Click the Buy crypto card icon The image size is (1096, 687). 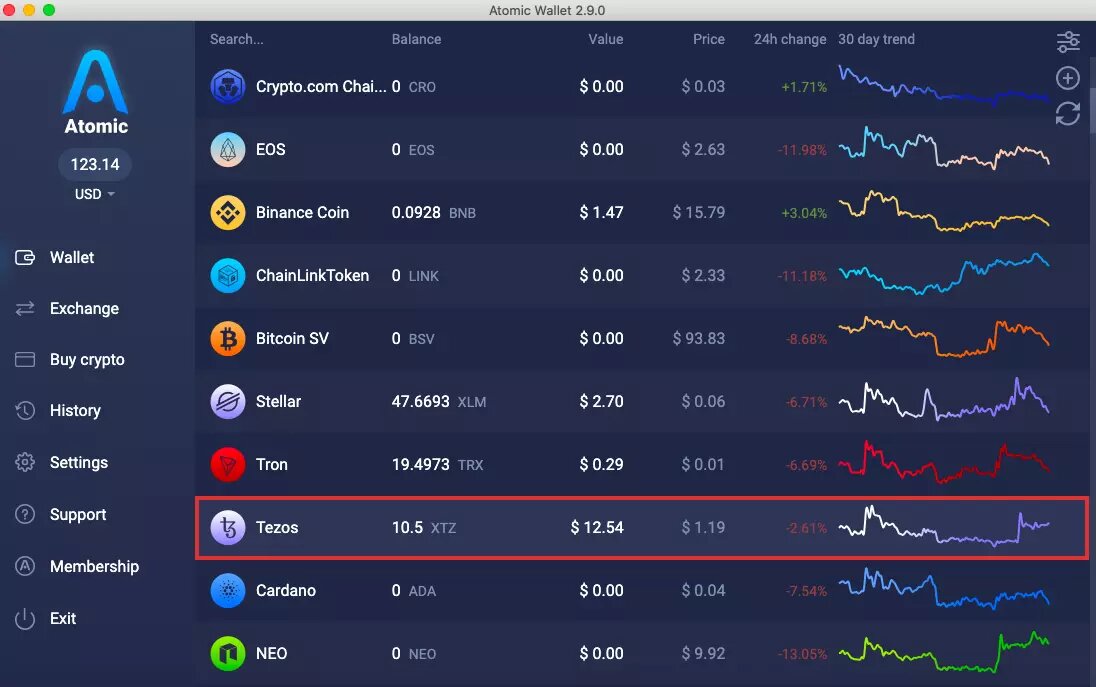pos(24,359)
